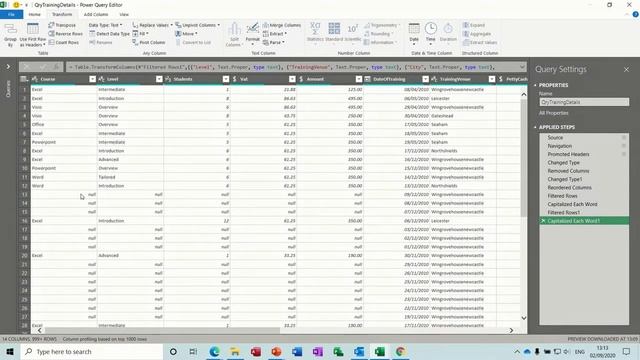The image size is (640, 360).
Task: Open the Extract dropdown
Action: 275,34
